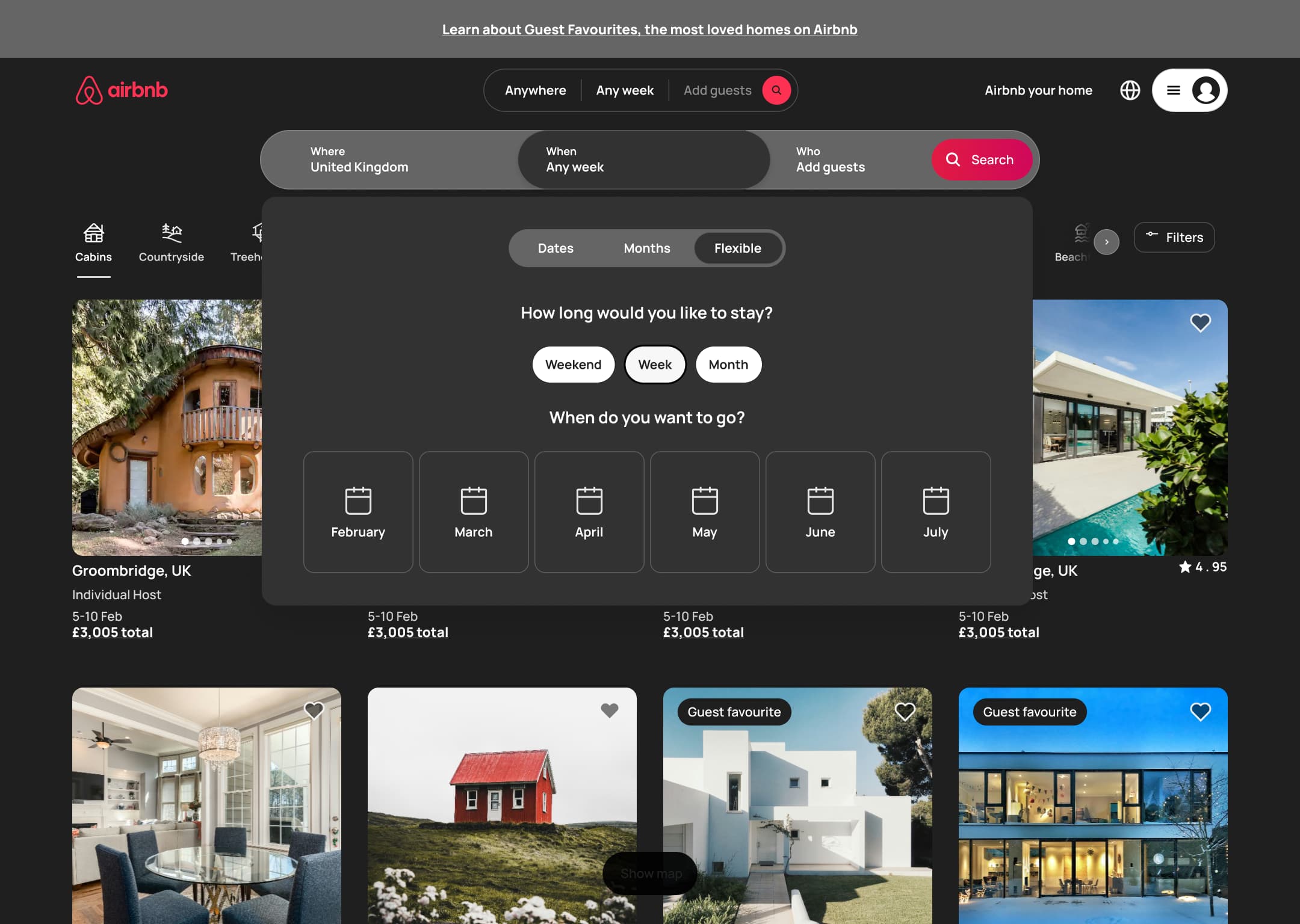Switch to the Flexible tab
This screenshot has width=1300, height=924.
point(738,248)
